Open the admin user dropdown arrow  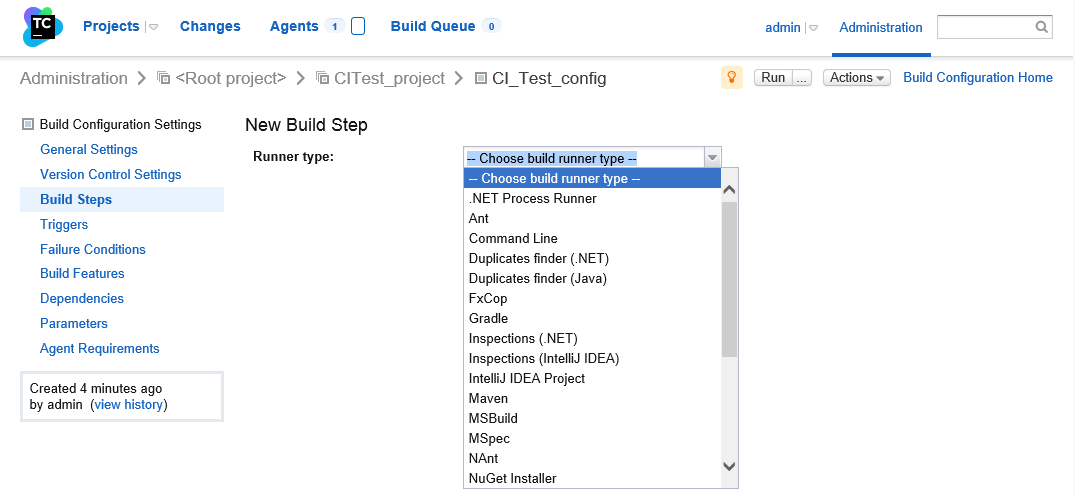coord(813,28)
